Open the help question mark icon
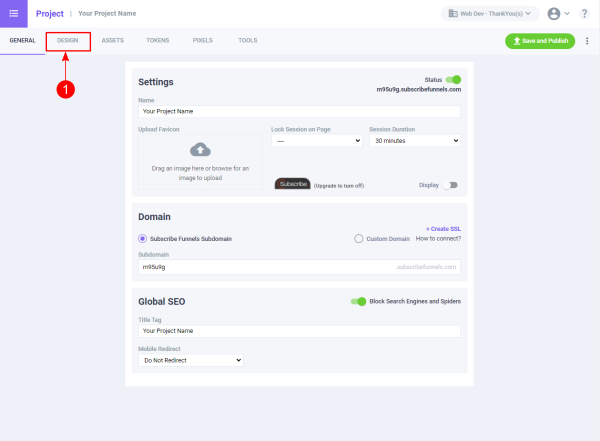600x441 pixels. coord(584,14)
